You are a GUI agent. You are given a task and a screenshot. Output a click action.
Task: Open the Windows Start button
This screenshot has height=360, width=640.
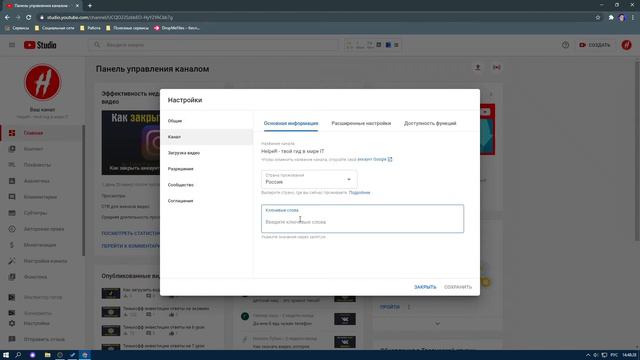coord(6,355)
